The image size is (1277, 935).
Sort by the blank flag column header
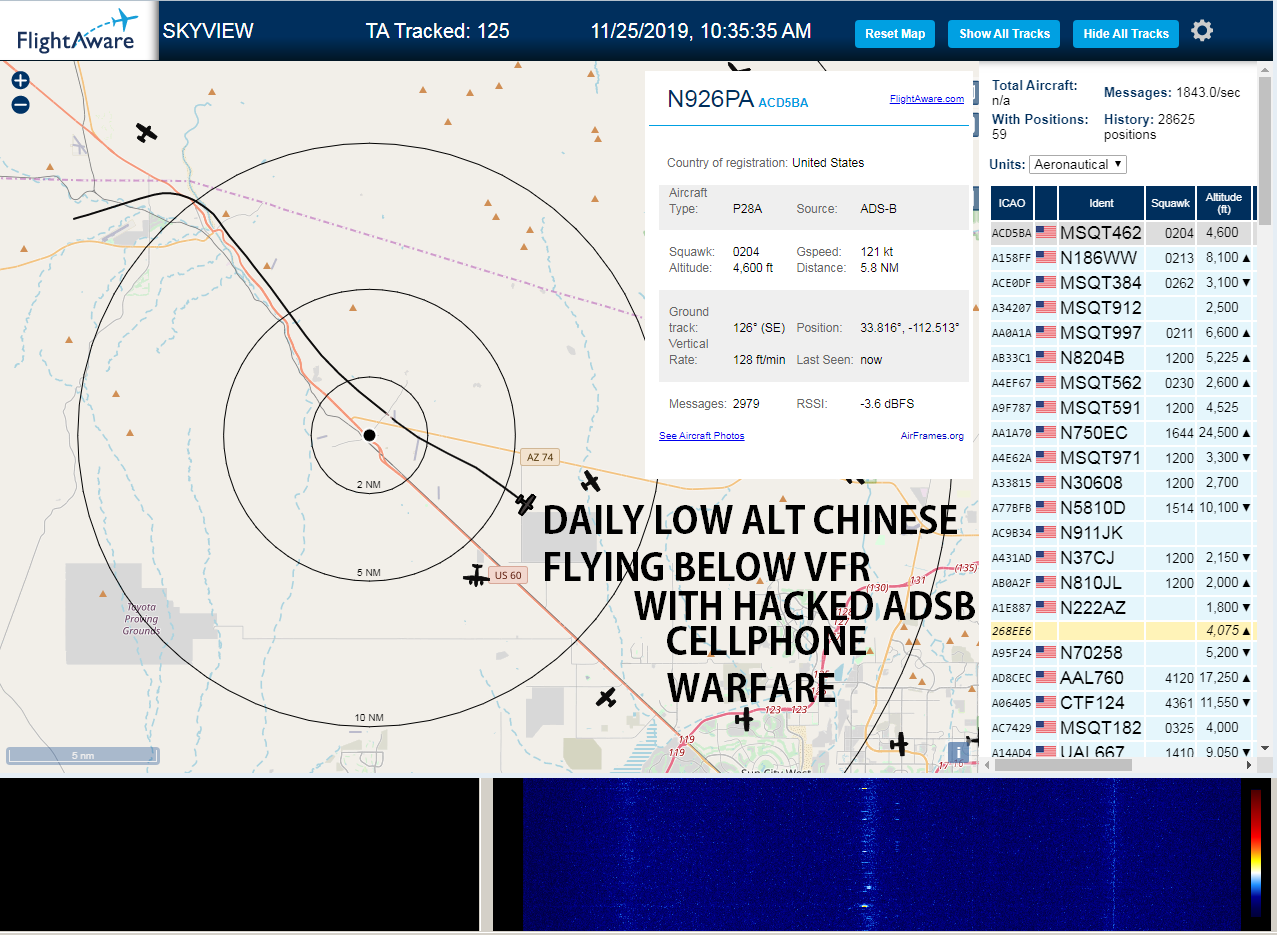point(1046,203)
